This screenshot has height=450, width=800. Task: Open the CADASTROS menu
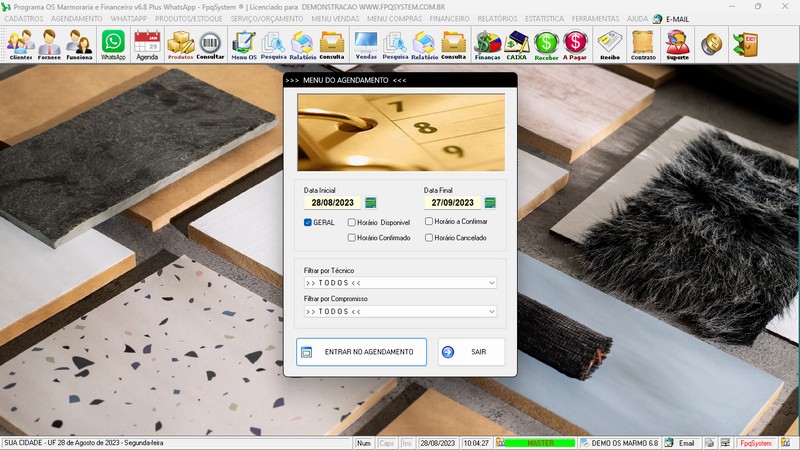point(23,19)
